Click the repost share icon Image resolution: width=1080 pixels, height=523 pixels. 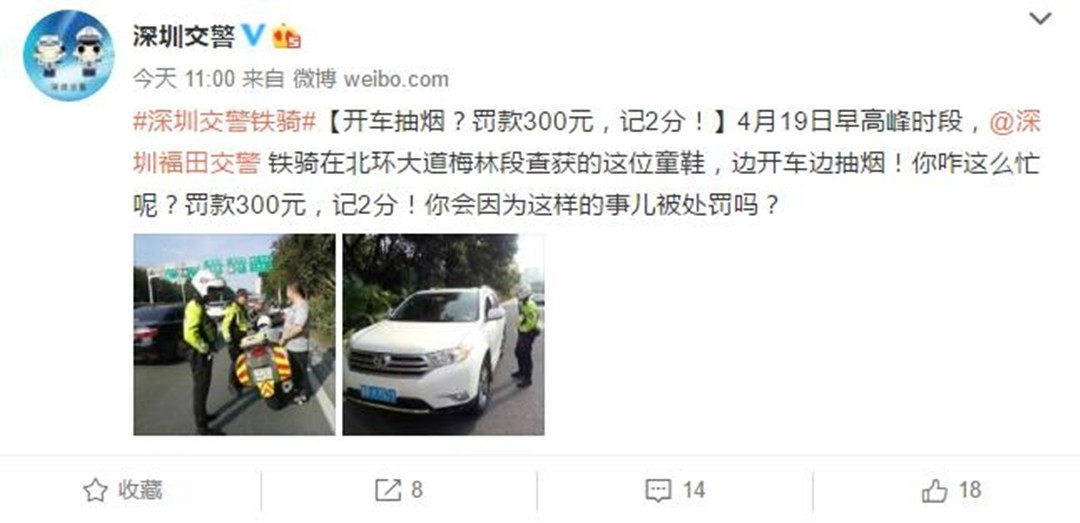388,490
